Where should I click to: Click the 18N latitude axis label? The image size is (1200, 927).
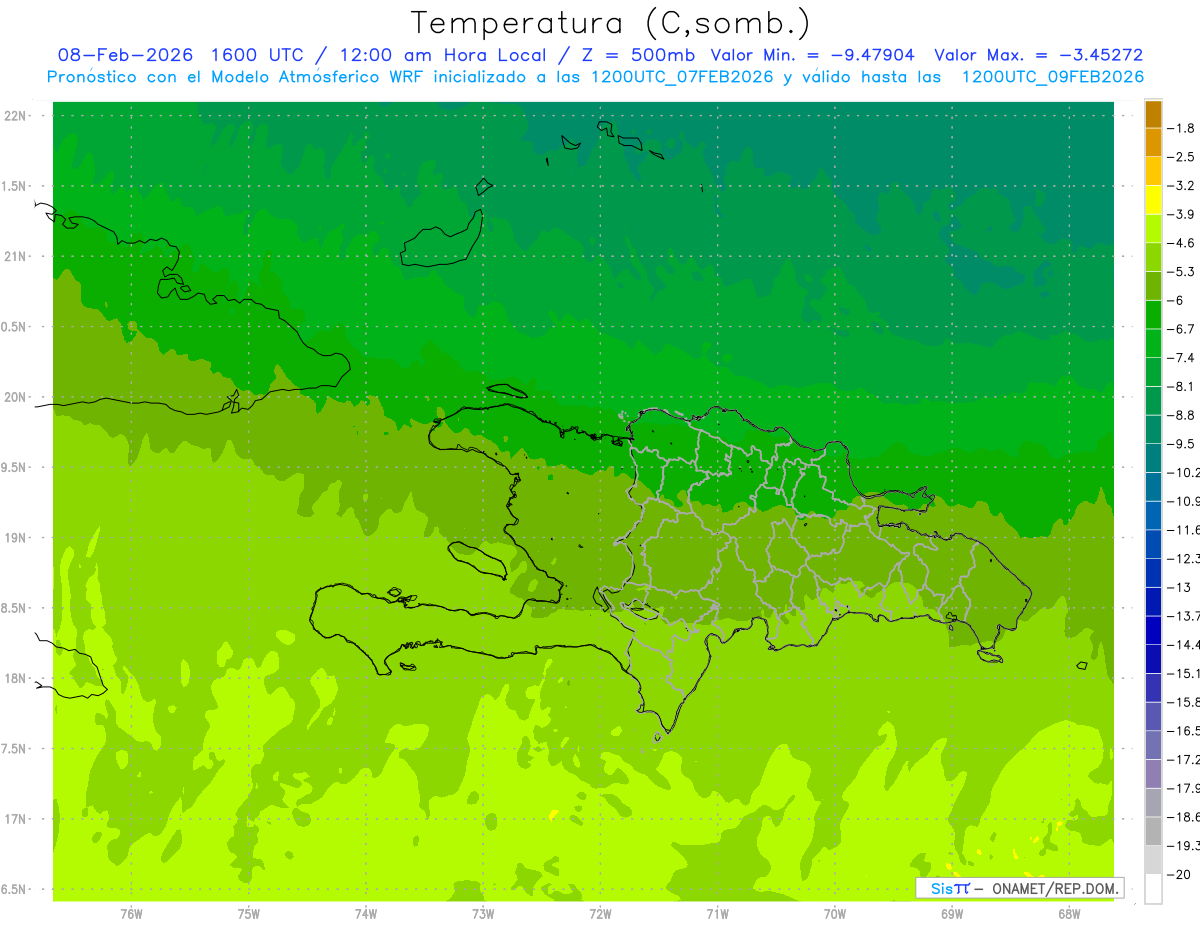point(17,679)
